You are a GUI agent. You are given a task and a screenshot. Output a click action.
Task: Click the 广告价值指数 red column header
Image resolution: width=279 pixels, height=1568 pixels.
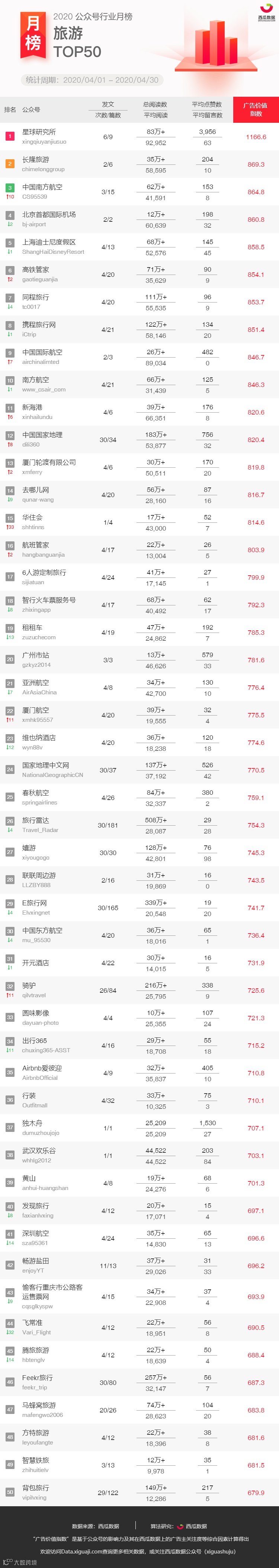click(x=256, y=109)
